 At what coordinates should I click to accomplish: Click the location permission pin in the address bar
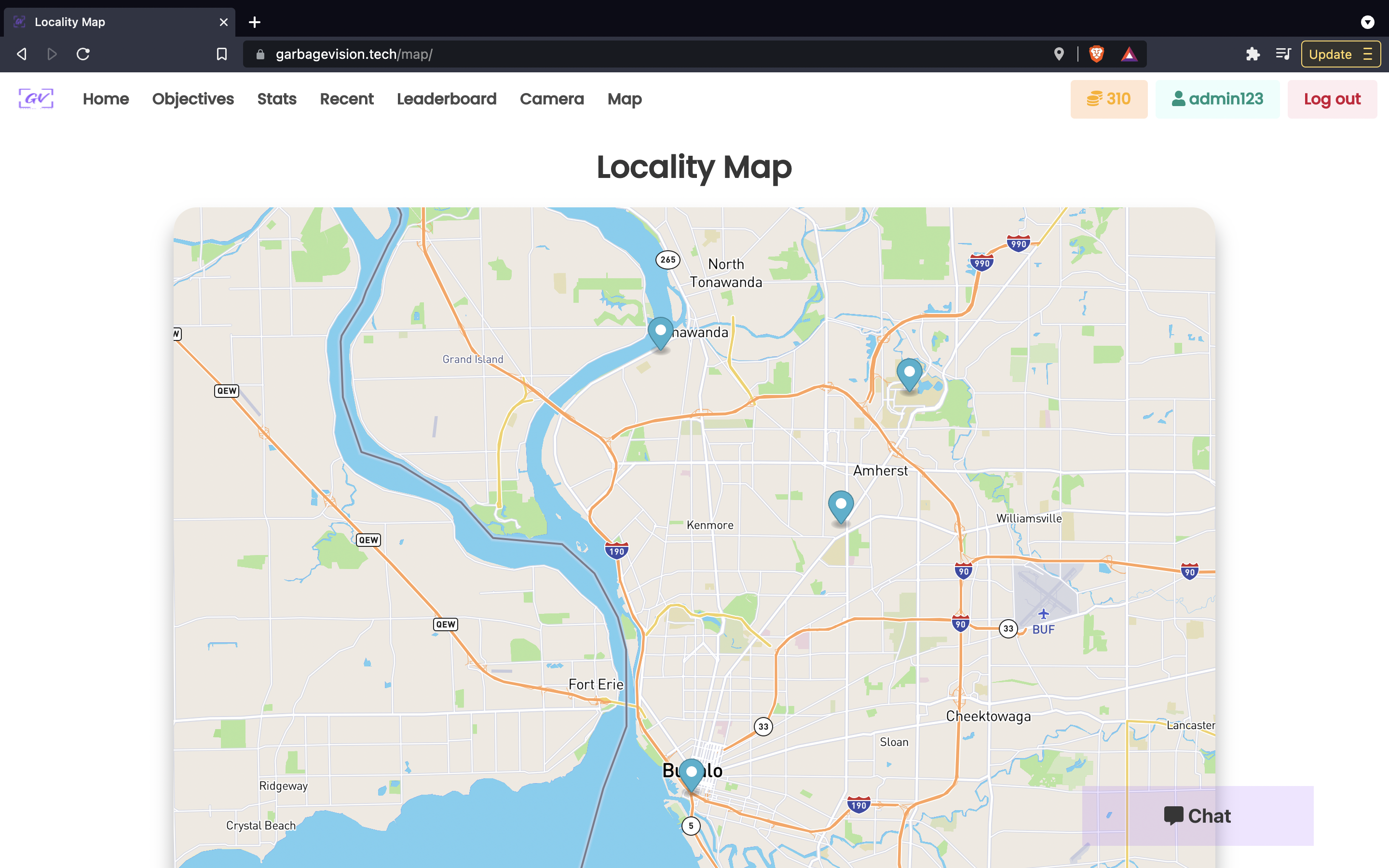pyautogui.click(x=1059, y=54)
